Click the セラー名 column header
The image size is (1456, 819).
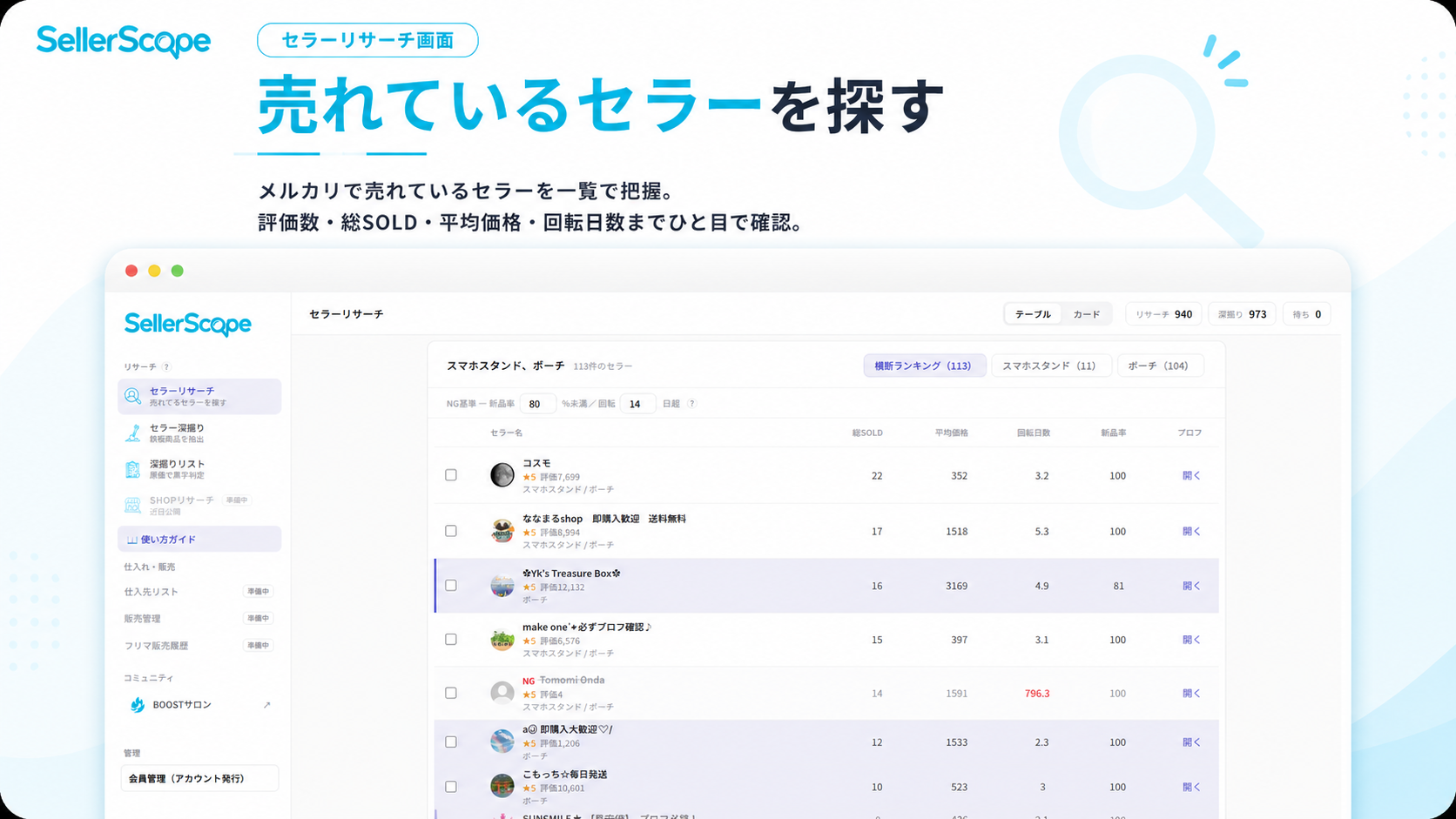pos(506,433)
